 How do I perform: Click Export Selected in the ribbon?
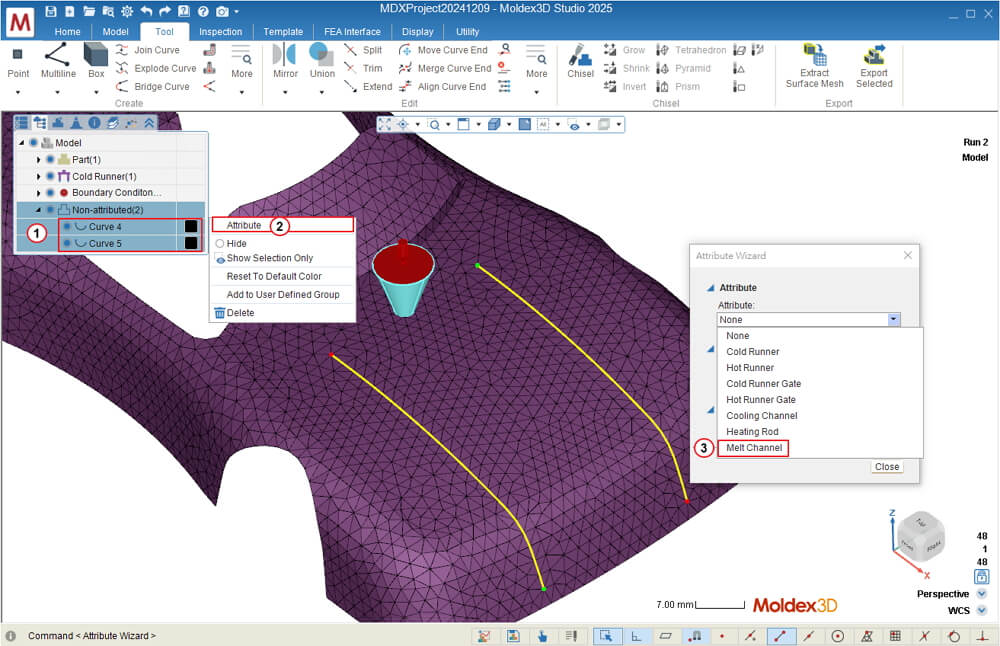coord(874,66)
